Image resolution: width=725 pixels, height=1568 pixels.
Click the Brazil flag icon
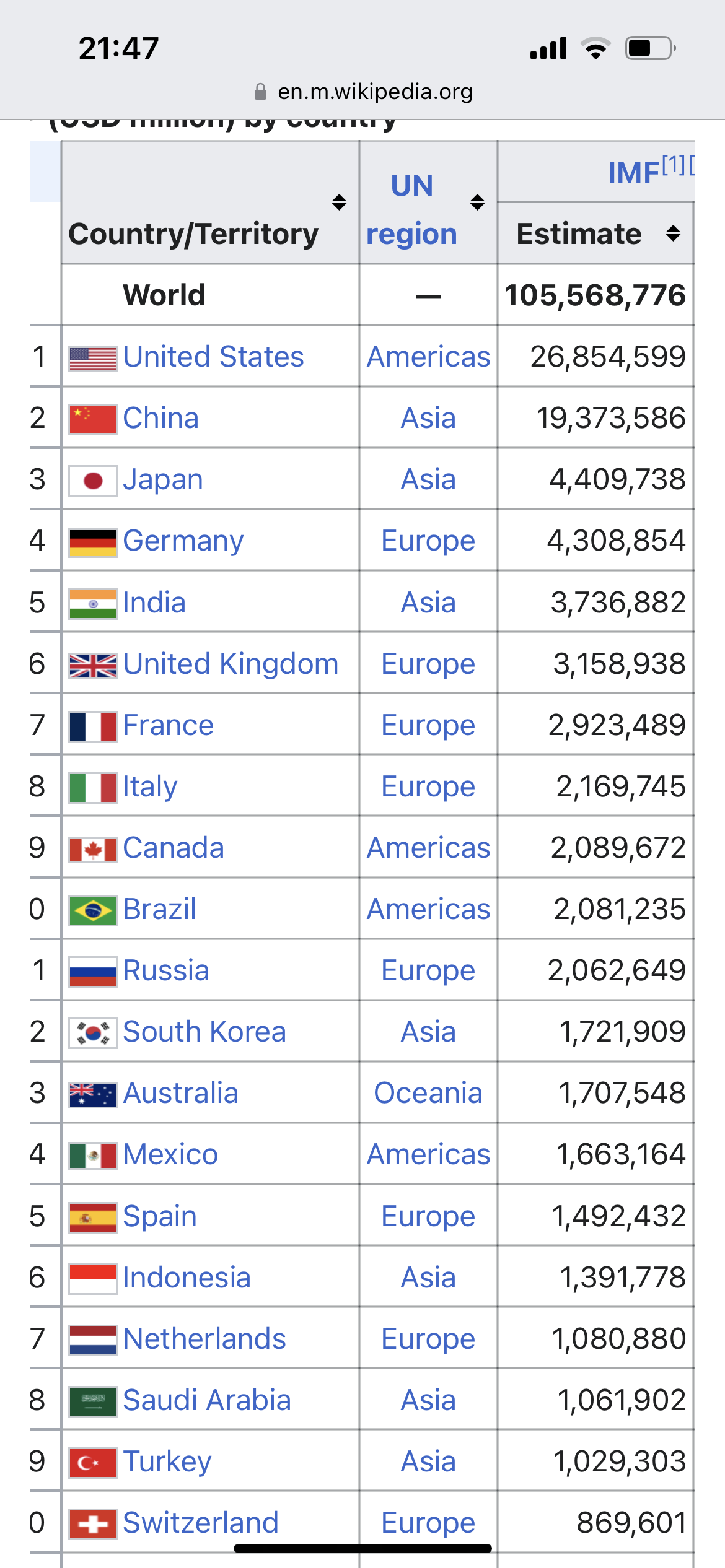coord(93,910)
